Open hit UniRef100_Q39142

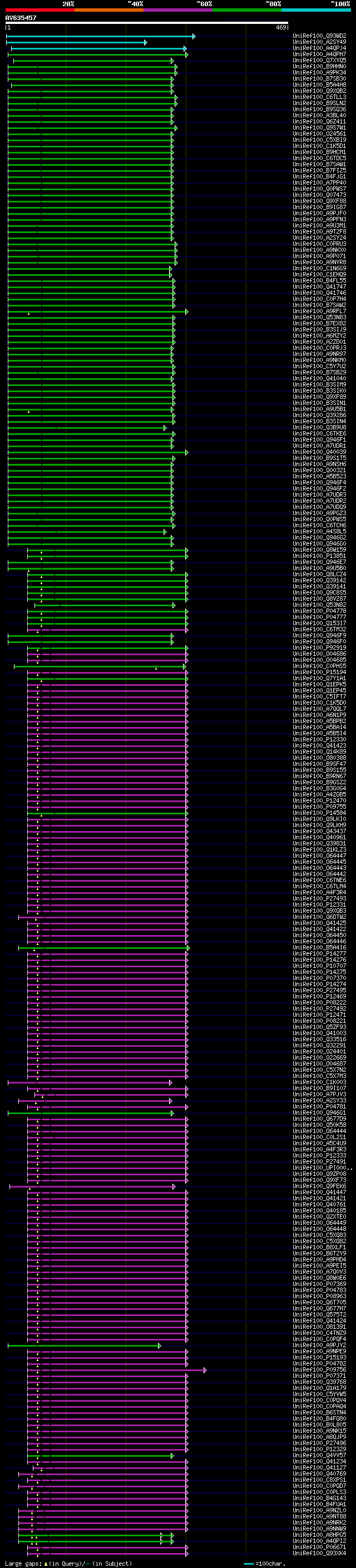point(319,580)
